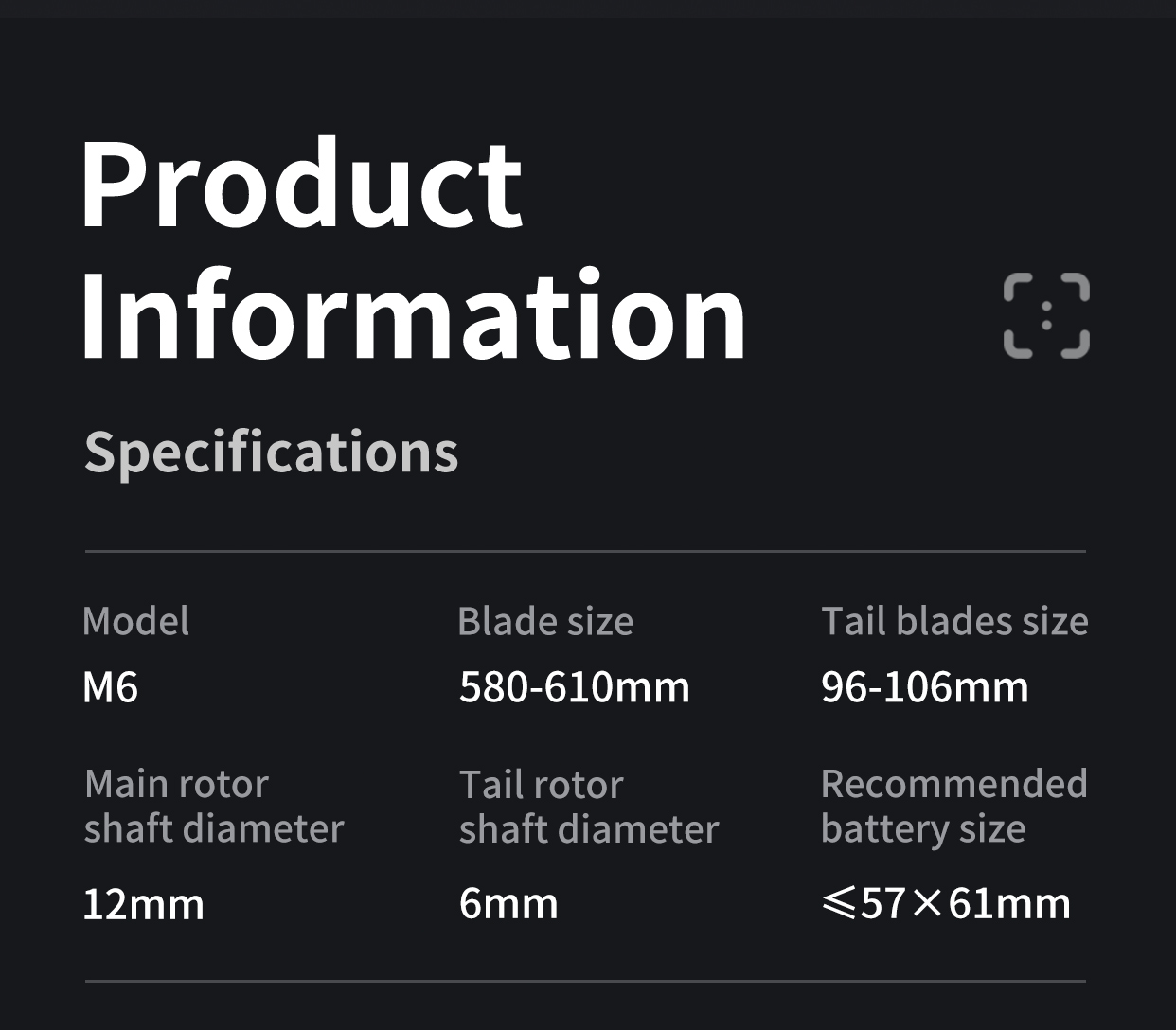The width and height of the screenshot is (1176, 1030).
Task: Click Main rotor shaft diameter label
Action: tap(213, 806)
